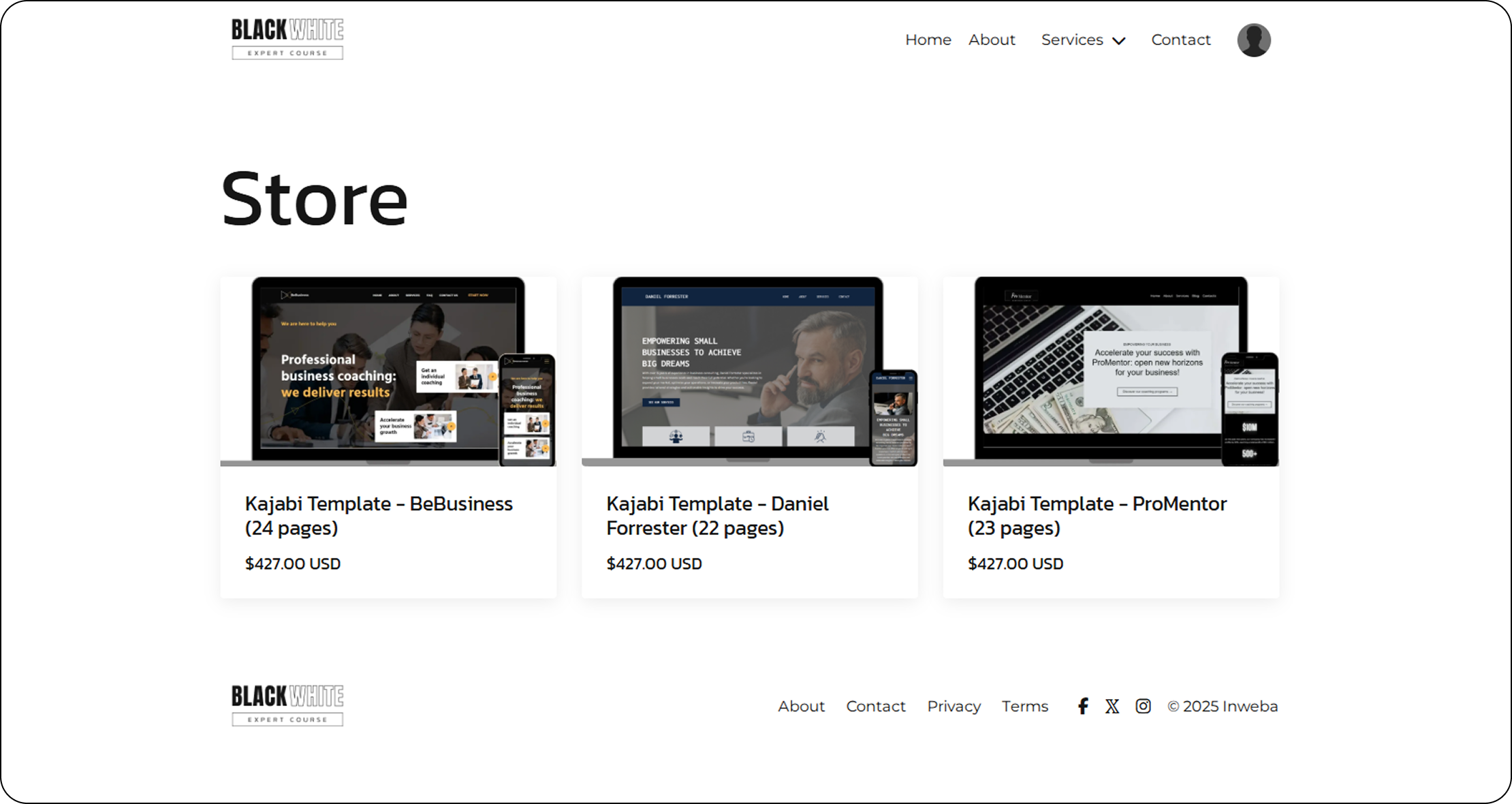Click the Daniel Forrester template thumbnail
Viewport: 1512px width, 804px height.
pyautogui.click(x=749, y=371)
